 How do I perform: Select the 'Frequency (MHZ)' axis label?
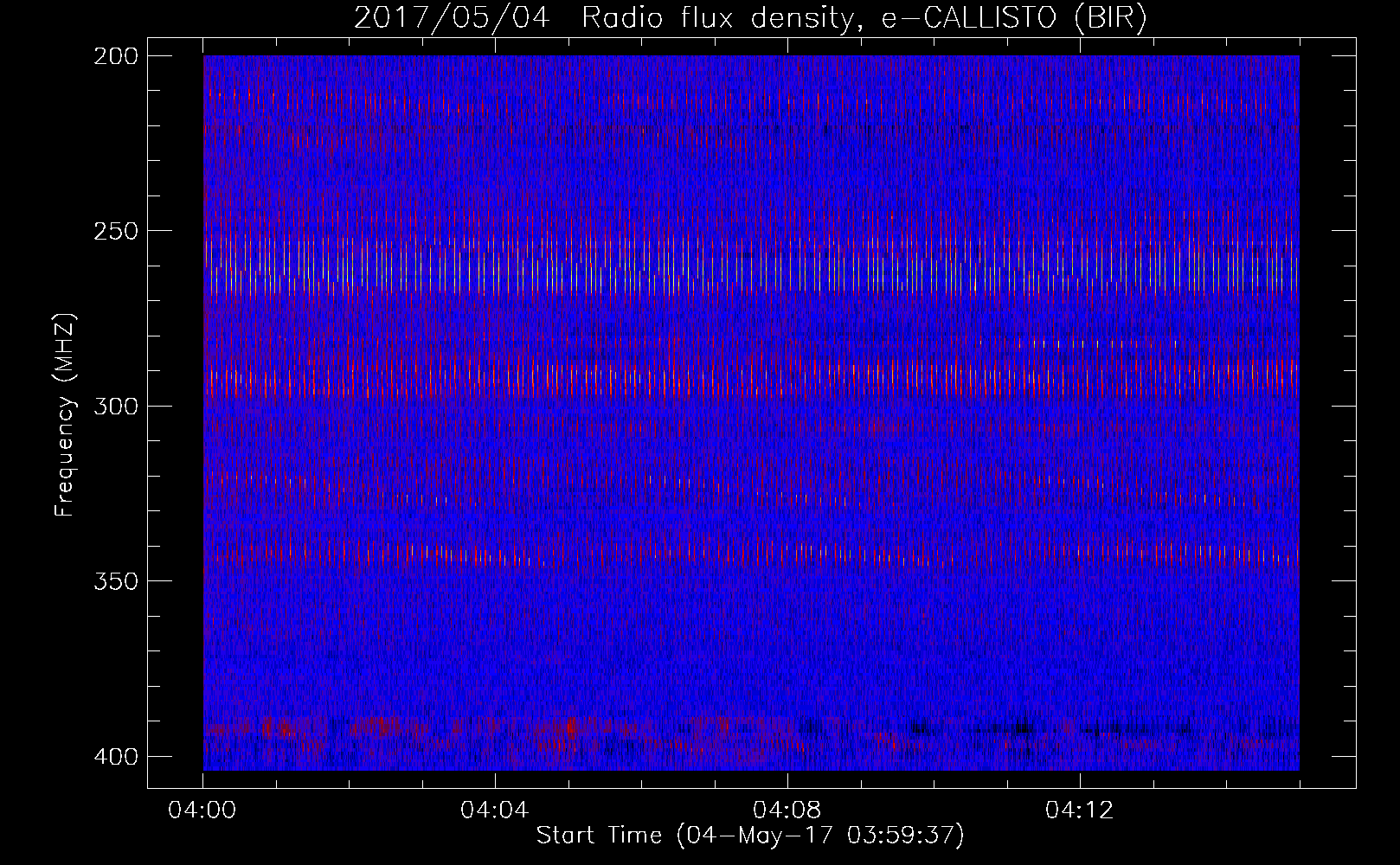point(65,415)
